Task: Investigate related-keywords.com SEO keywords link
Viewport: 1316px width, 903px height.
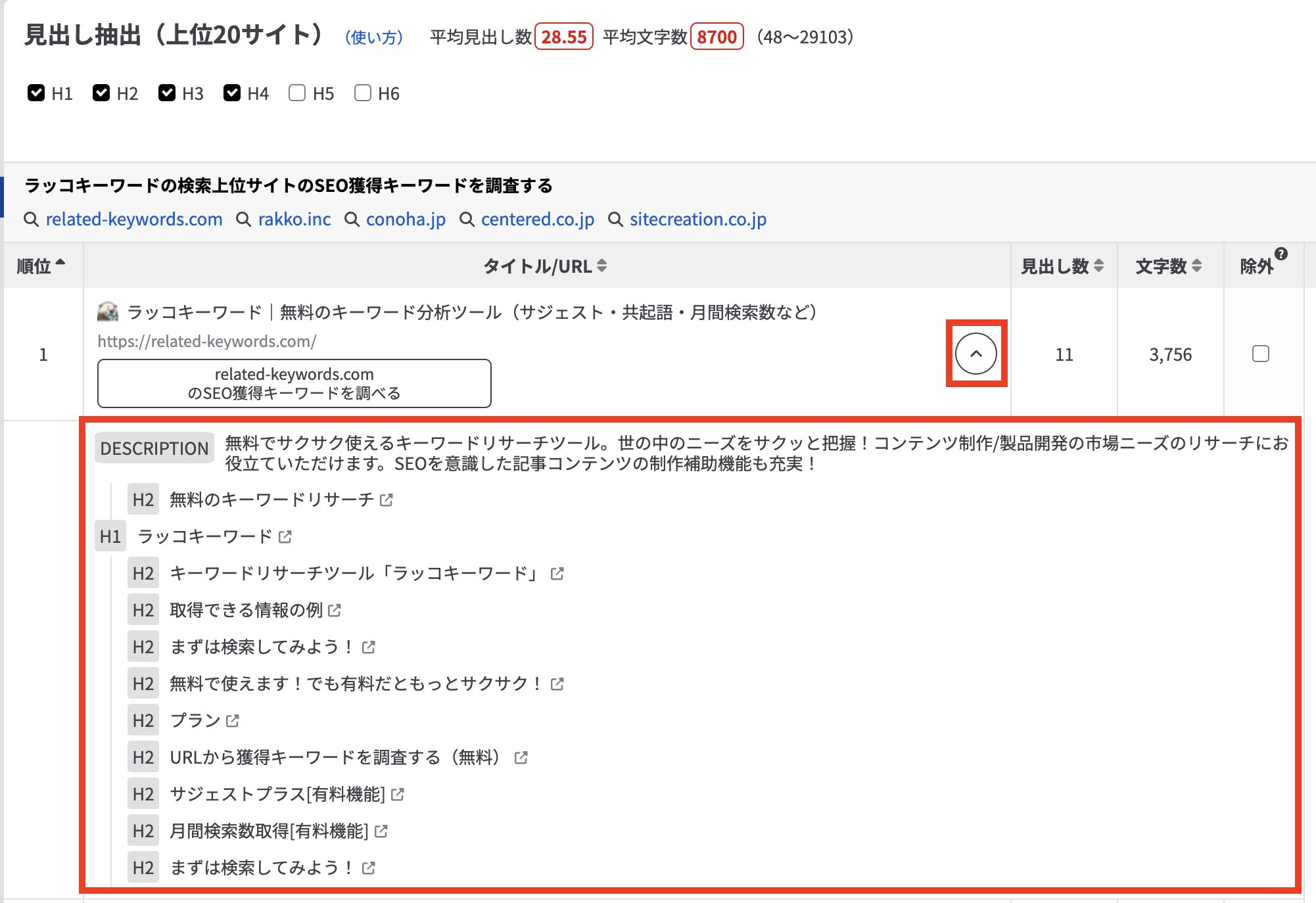Action: (x=134, y=220)
